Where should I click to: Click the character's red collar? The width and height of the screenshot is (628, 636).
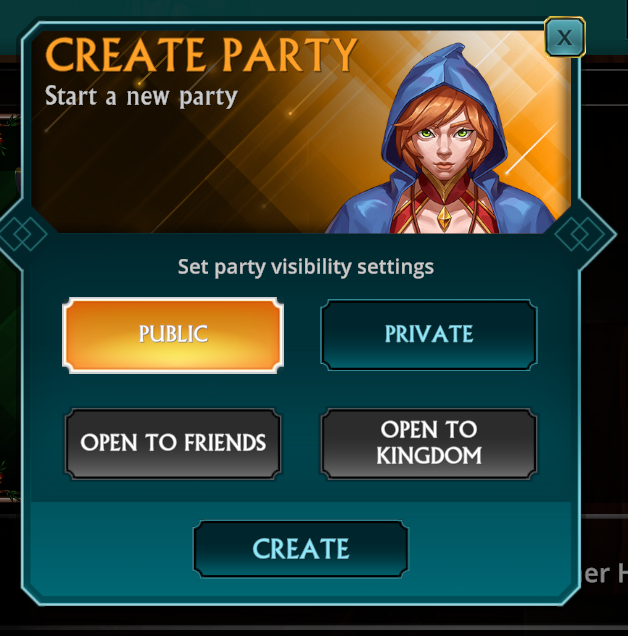click(442, 189)
